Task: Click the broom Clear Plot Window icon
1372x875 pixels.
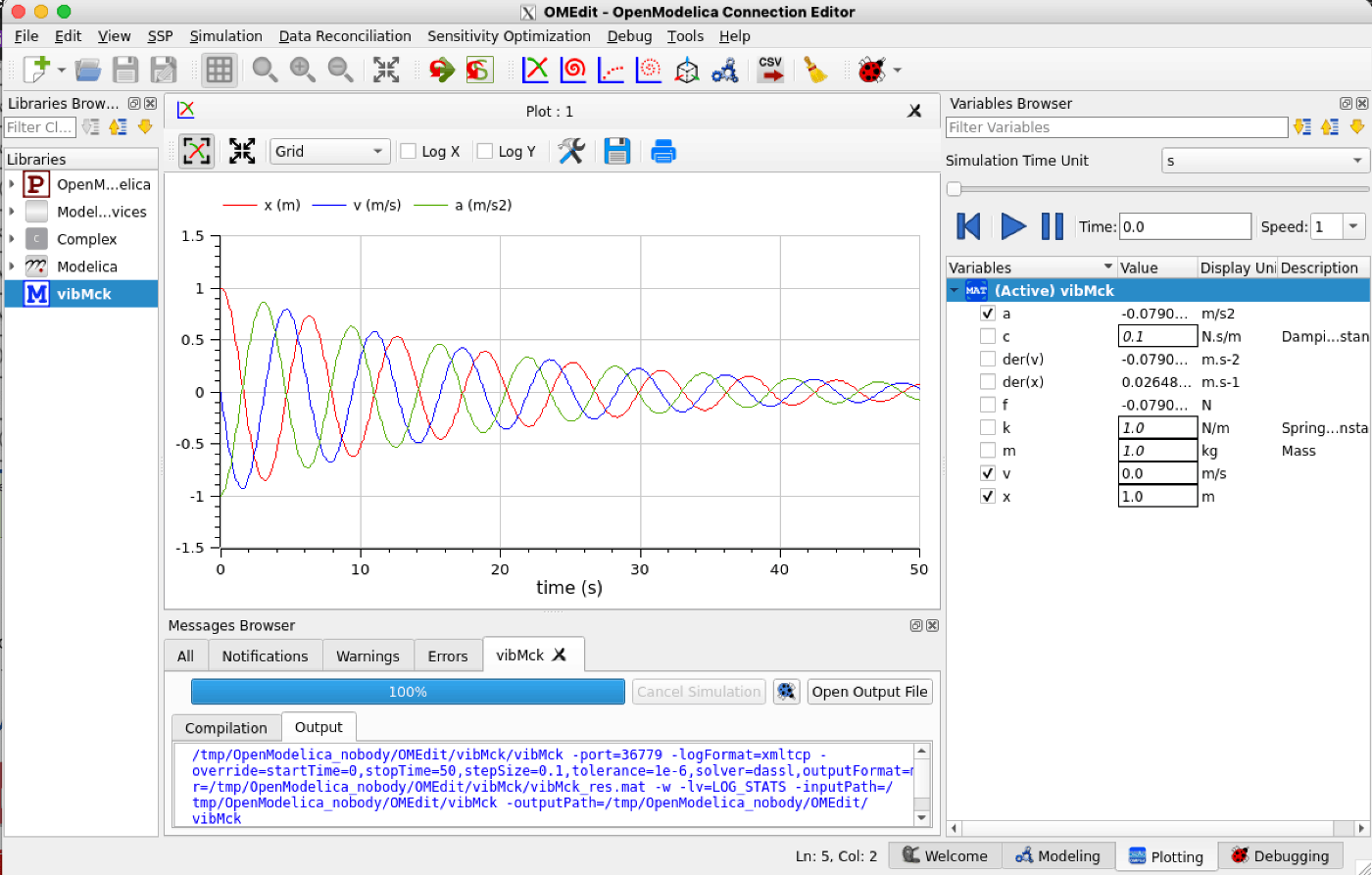Action: 814,70
